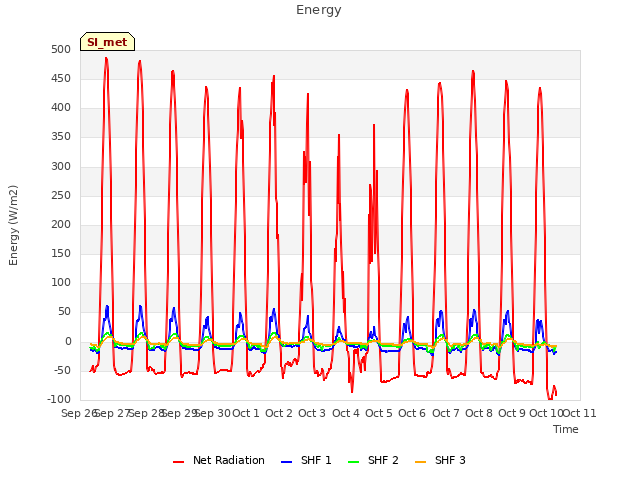This screenshot has width=640, height=480.
Task: Click the Oct 1 x-axis date label
Action: pyautogui.click(x=246, y=413)
